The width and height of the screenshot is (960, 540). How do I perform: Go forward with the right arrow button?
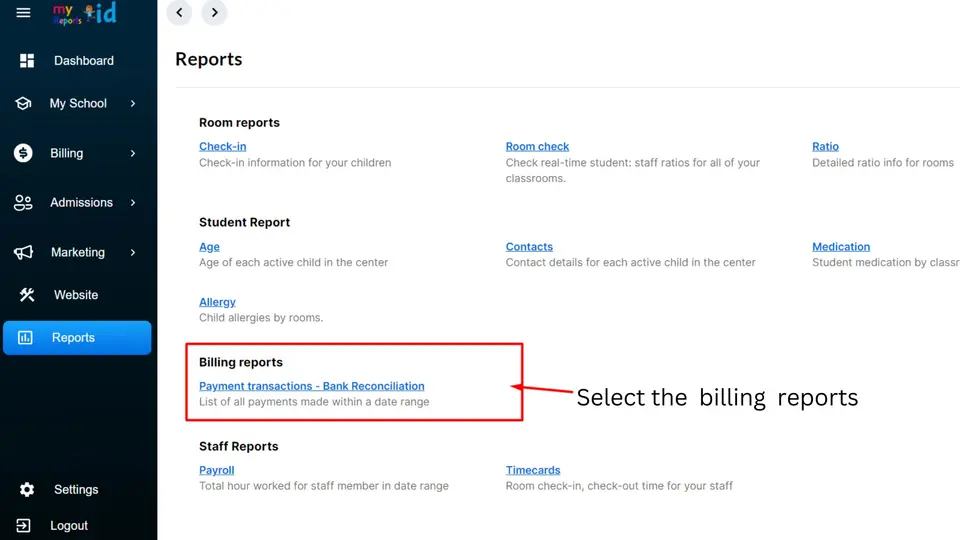[214, 12]
